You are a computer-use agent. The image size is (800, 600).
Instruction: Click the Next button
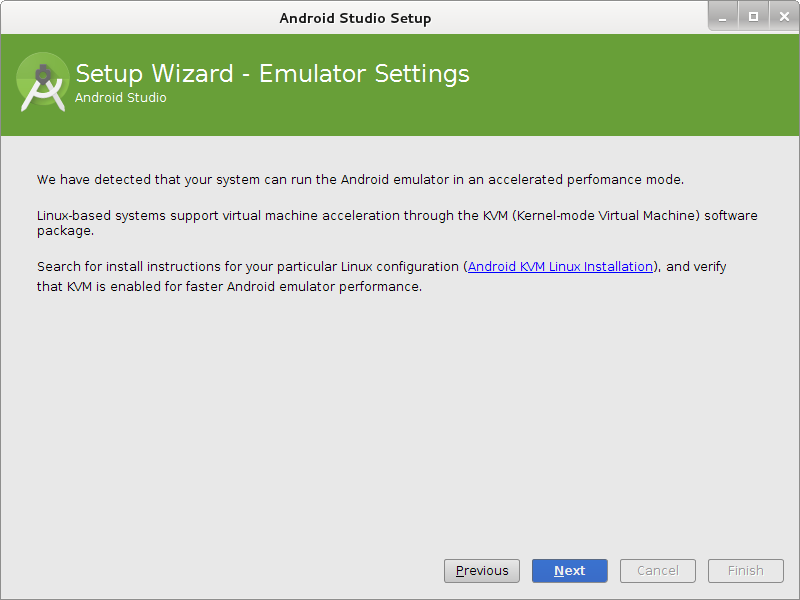569,570
